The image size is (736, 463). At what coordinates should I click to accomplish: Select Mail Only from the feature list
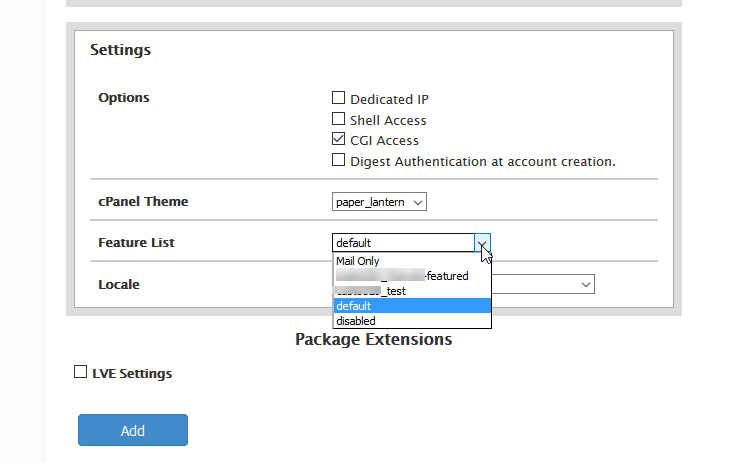point(358,261)
